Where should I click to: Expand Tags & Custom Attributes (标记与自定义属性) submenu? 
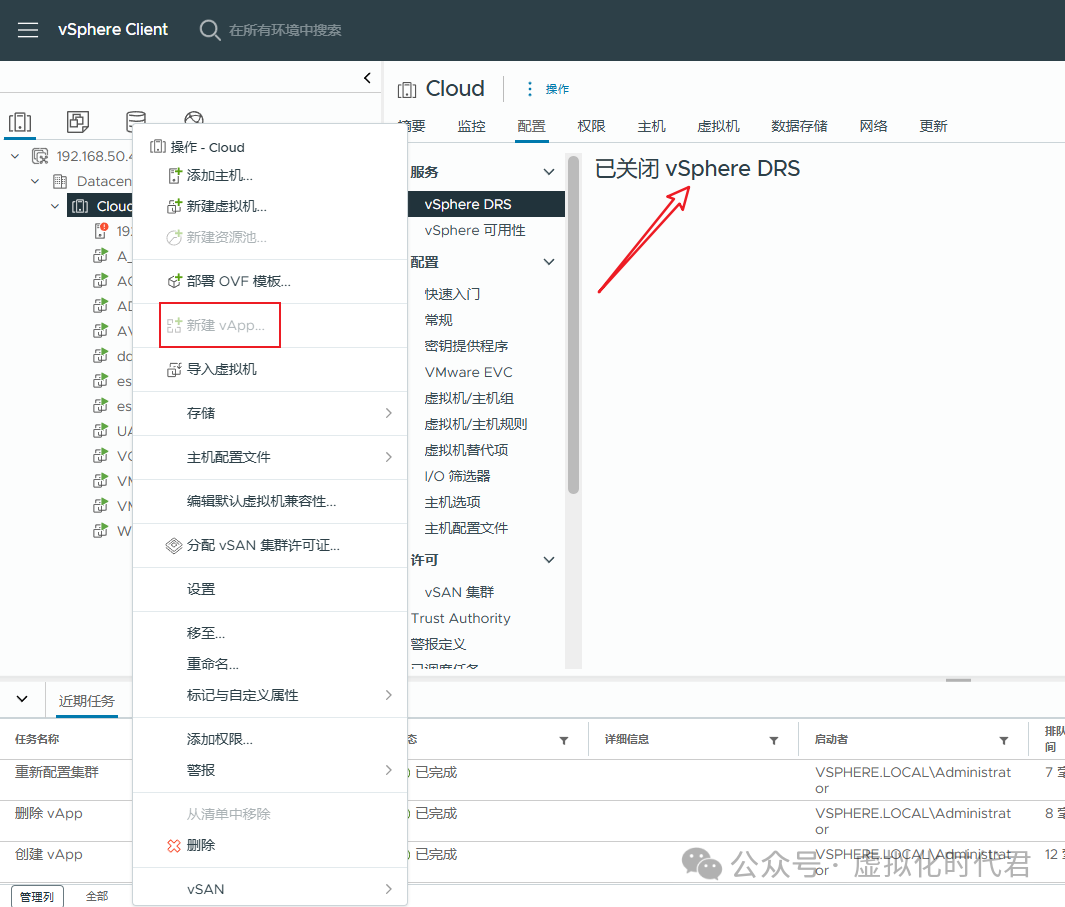tap(270, 695)
